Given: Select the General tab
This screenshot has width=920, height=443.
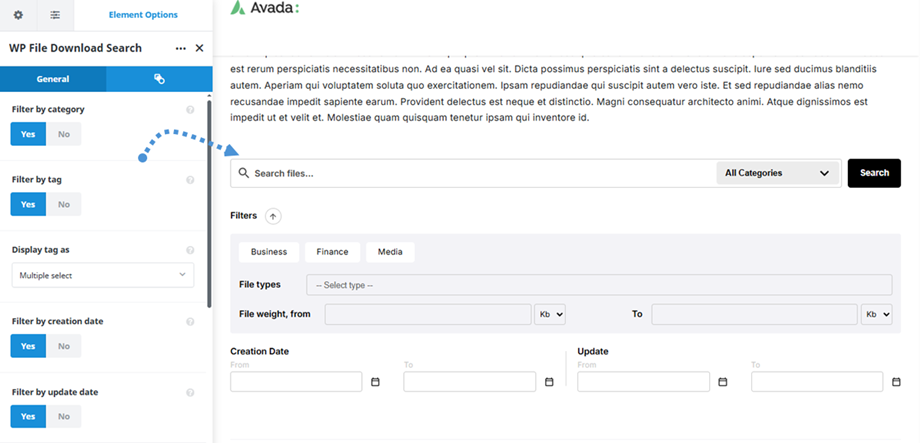Looking at the screenshot, I should (53, 79).
